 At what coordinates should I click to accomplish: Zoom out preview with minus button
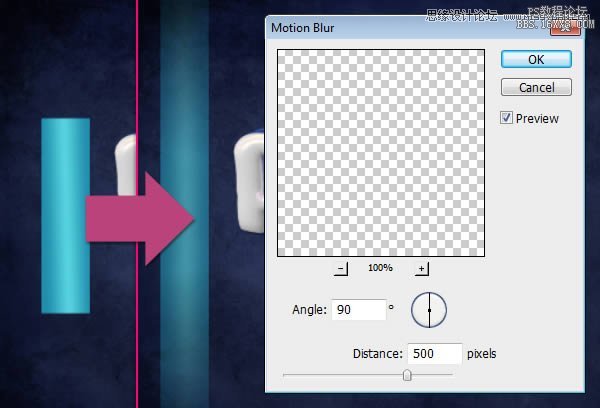341,269
